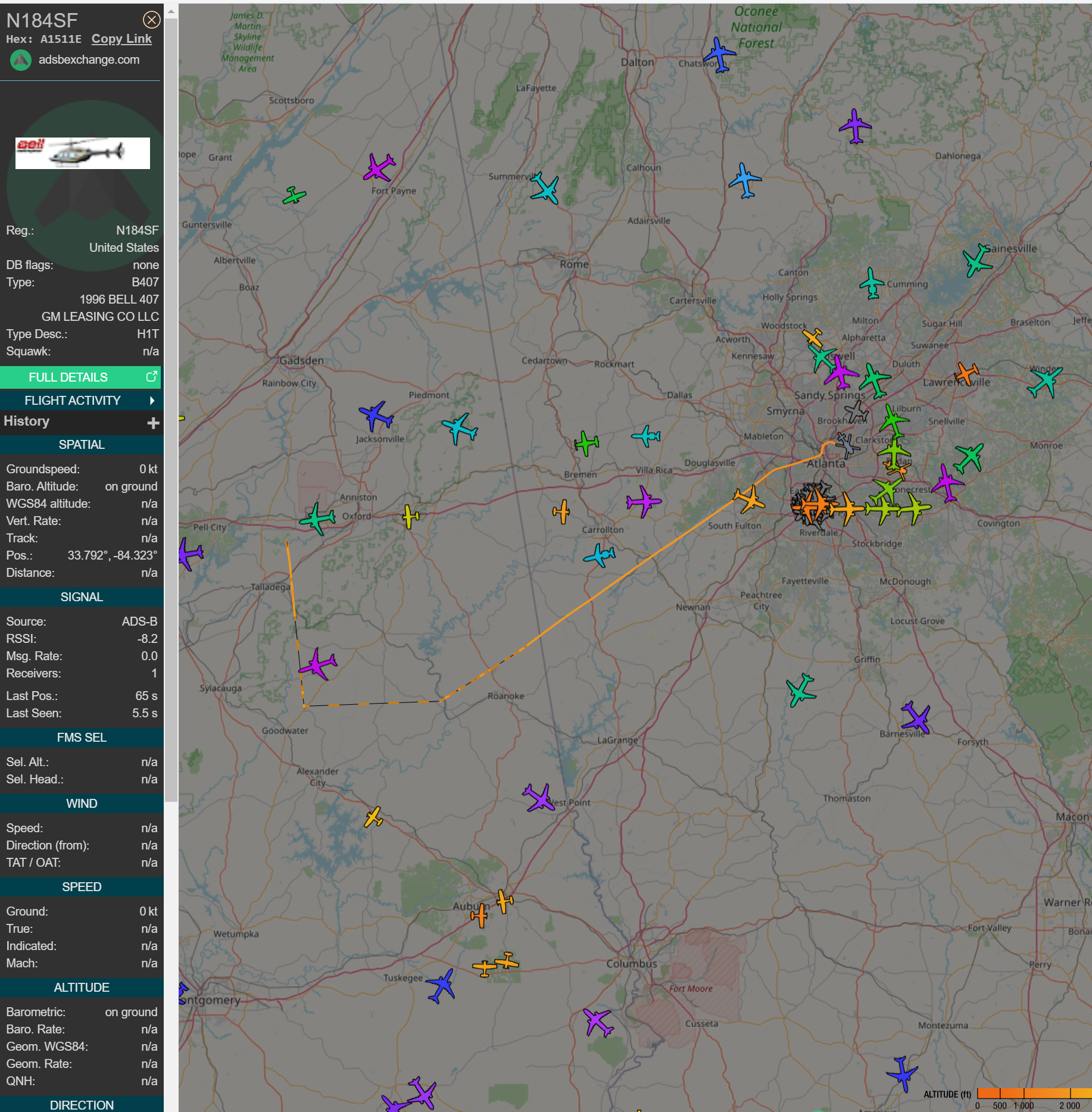Select blue airplane at bottom right
Viewport: 1092px width, 1112px height.
pyautogui.click(x=903, y=1074)
